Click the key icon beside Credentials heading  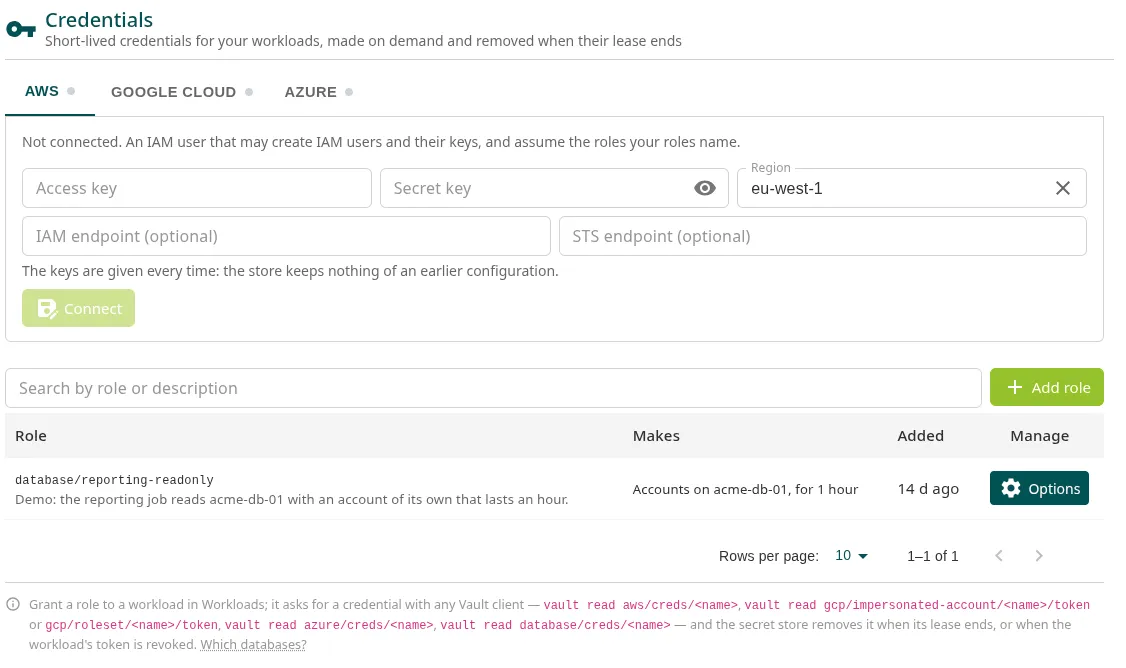21,29
